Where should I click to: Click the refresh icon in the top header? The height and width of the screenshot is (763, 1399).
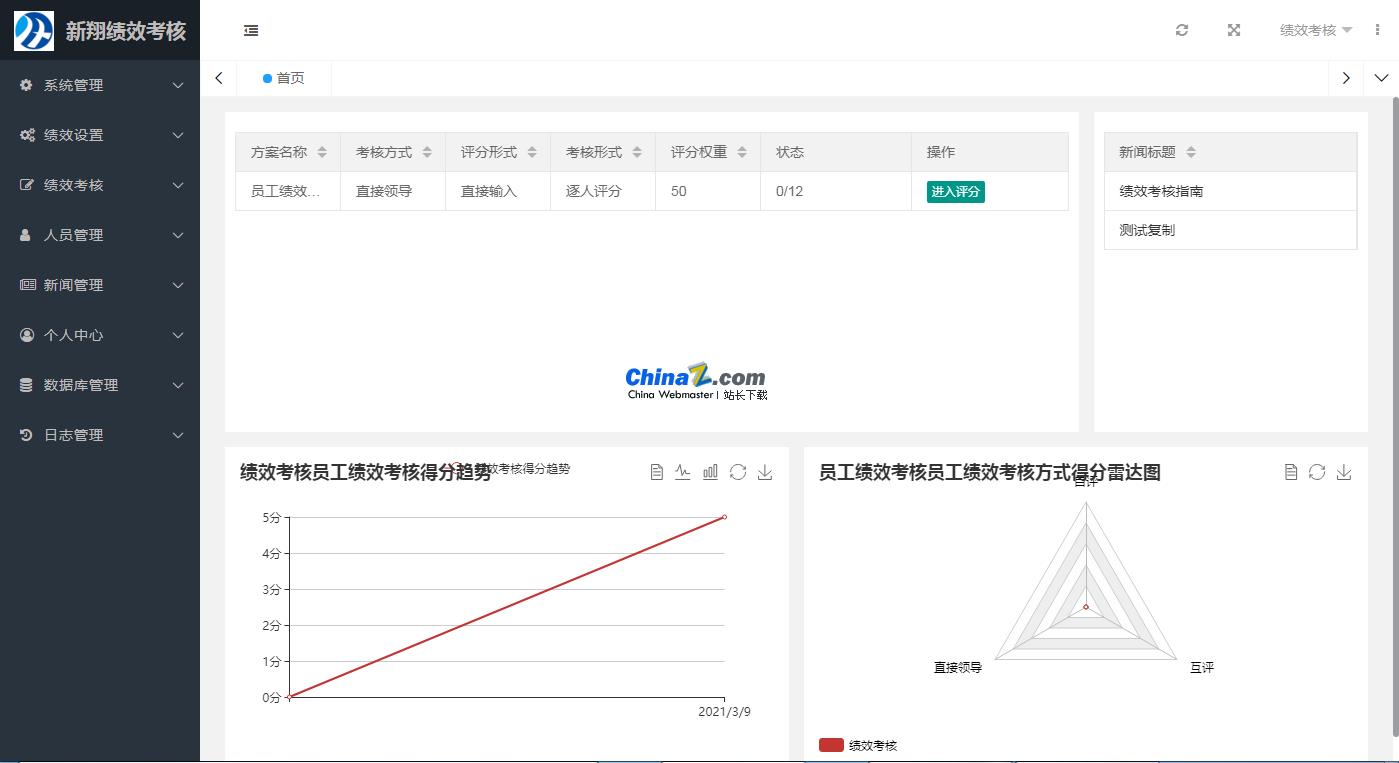pyautogui.click(x=1182, y=30)
